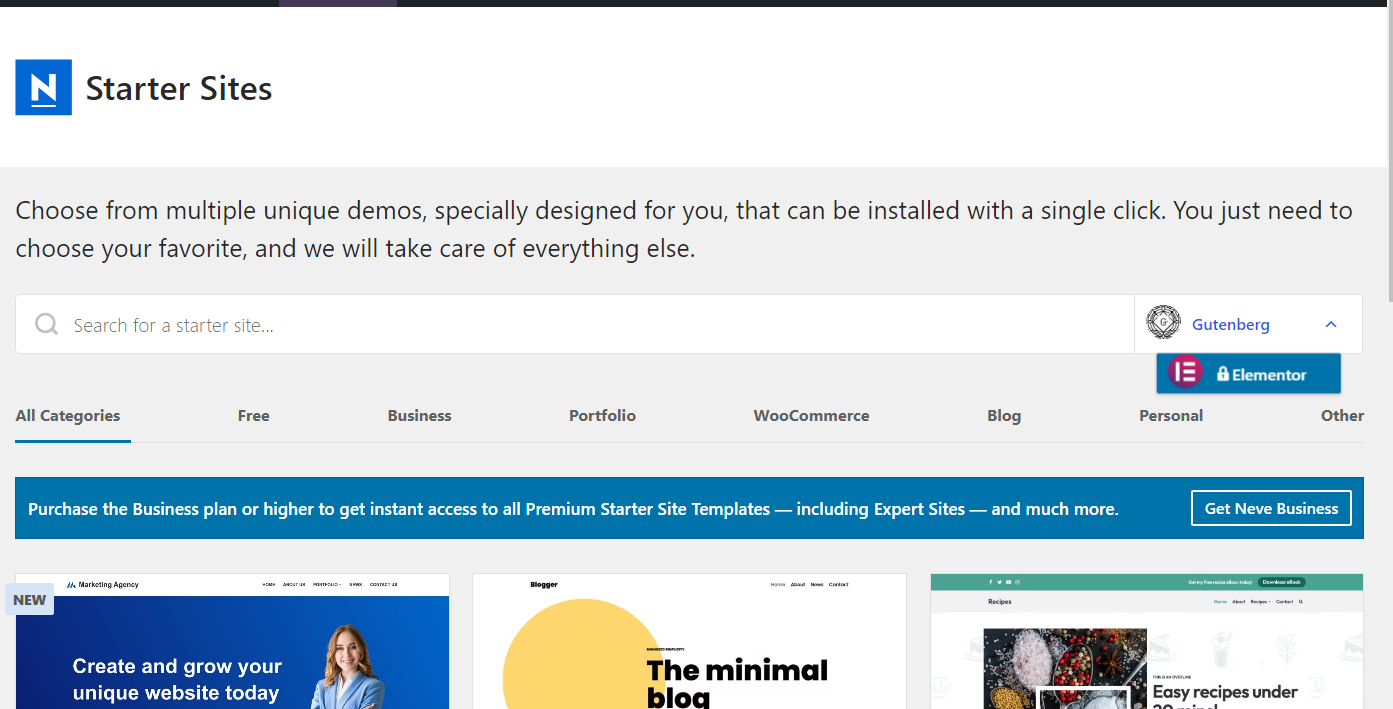The width and height of the screenshot is (1393, 709).
Task: Switch to the Blog tab
Action: 1004,416
